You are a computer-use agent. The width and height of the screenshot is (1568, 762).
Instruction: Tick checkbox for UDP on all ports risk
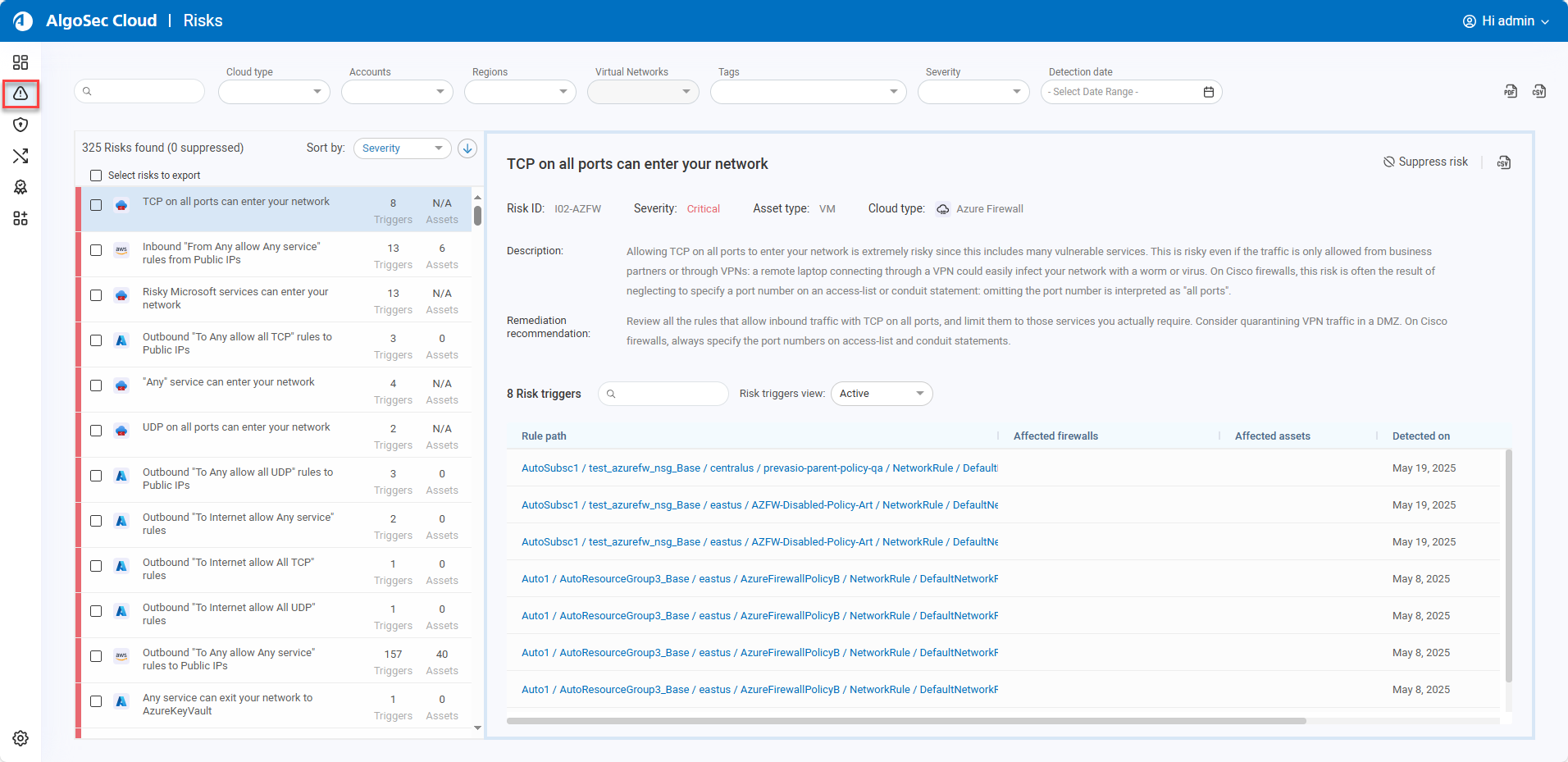(96, 431)
